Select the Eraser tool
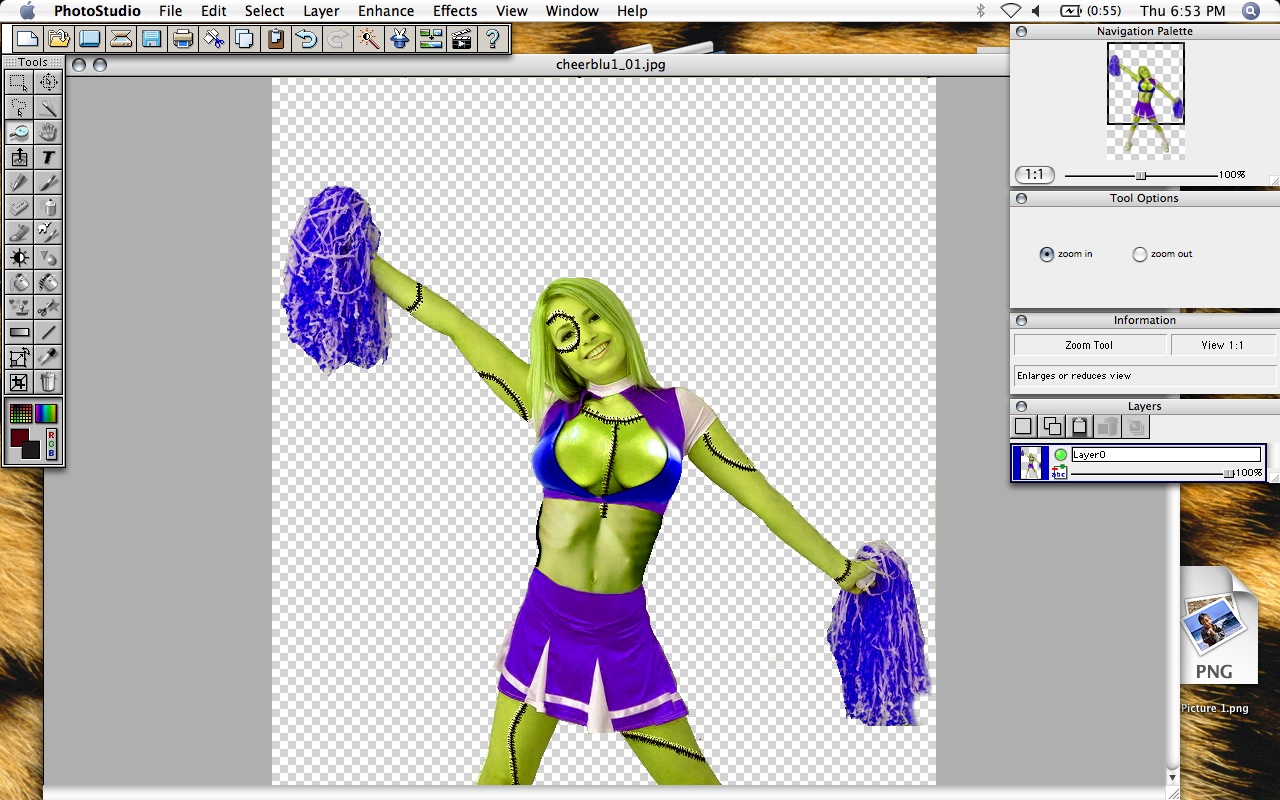 click(x=19, y=207)
